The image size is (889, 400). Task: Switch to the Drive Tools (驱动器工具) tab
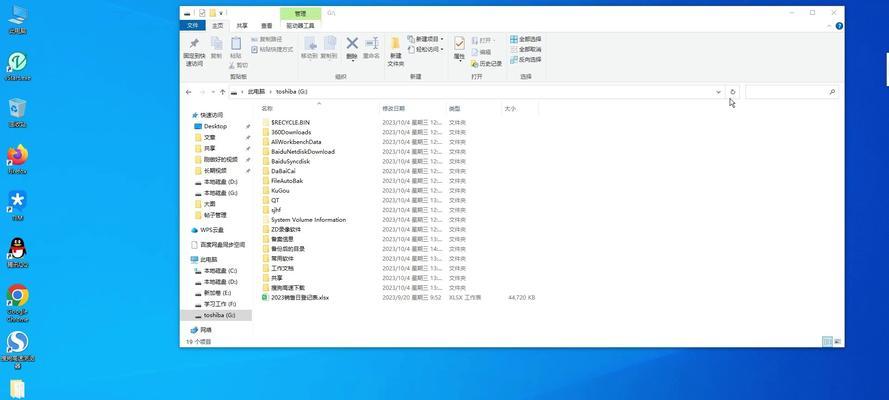point(300,25)
